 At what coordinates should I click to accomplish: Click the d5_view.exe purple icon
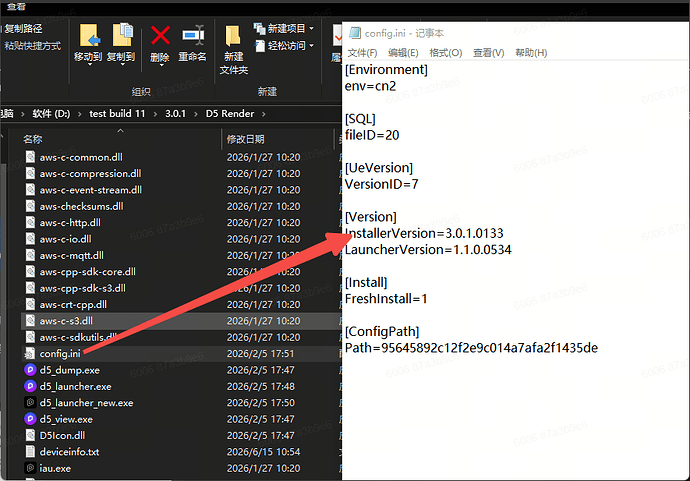point(30,419)
